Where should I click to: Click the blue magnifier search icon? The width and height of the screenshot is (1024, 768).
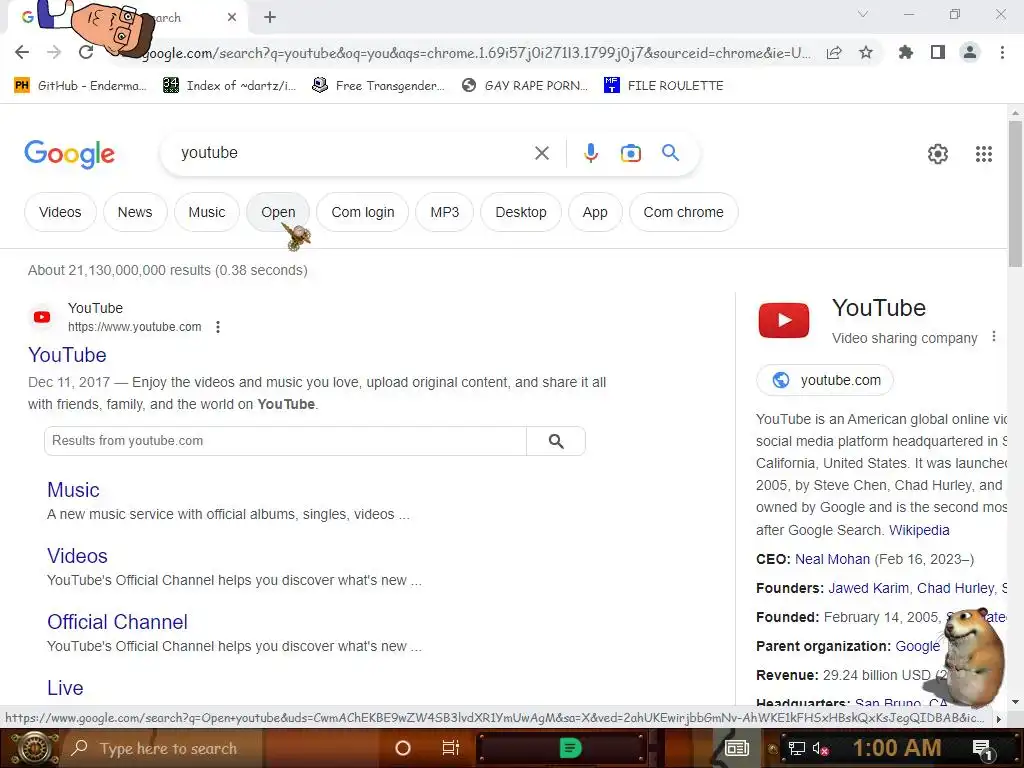[670, 153]
